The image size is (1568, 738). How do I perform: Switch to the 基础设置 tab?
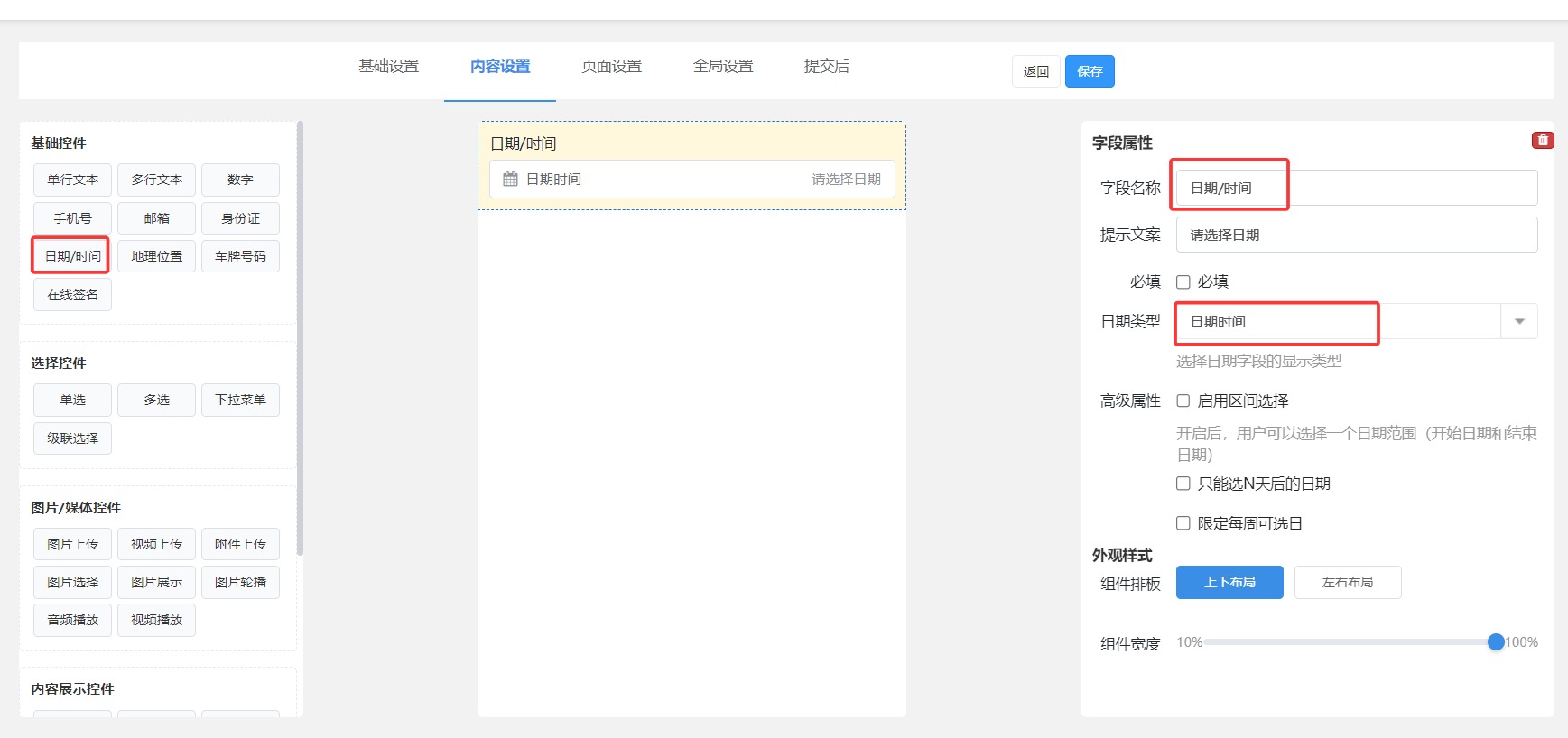click(x=388, y=67)
